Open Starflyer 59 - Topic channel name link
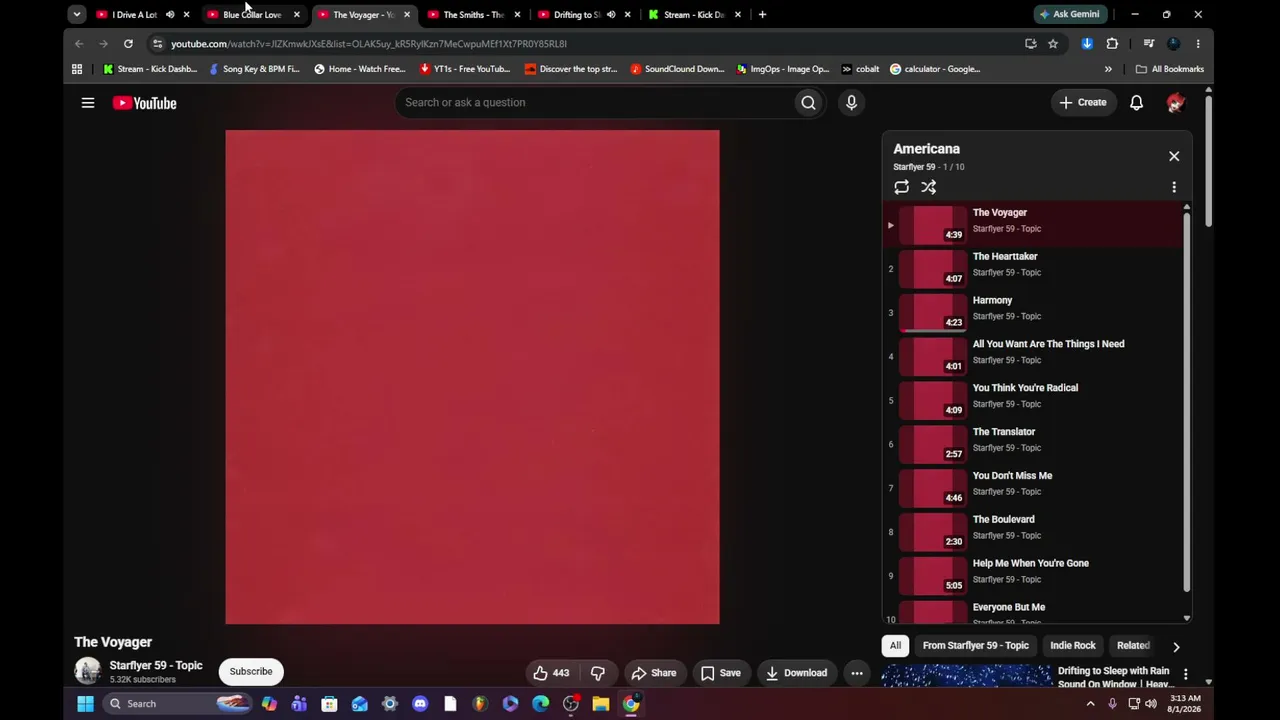1280x720 pixels. click(x=156, y=665)
